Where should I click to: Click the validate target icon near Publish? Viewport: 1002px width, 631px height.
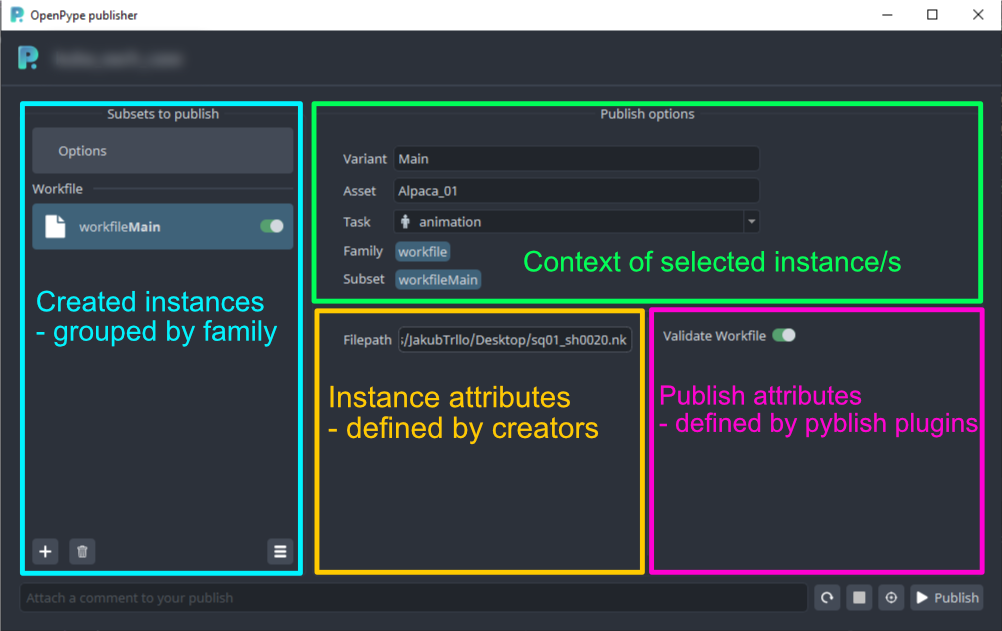tap(891, 597)
